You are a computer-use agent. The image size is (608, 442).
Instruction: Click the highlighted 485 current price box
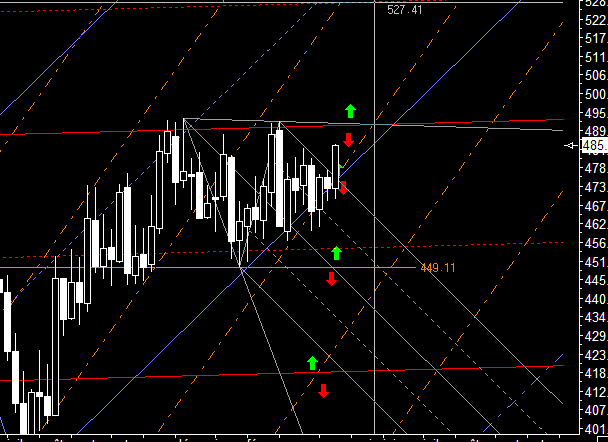tap(594, 146)
